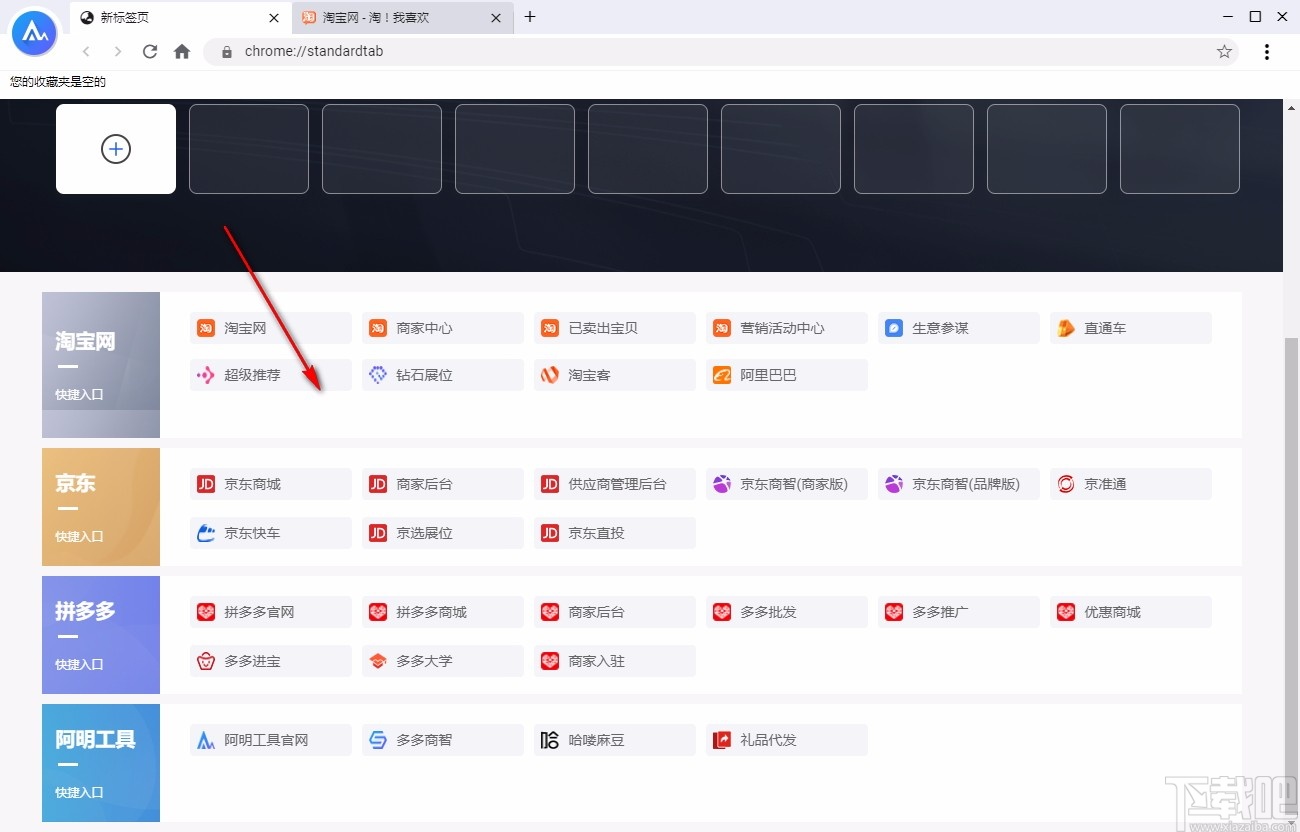This screenshot has height=832, width=1300.
Task: Open the 多多批发 shortcut
Action: 787,612
